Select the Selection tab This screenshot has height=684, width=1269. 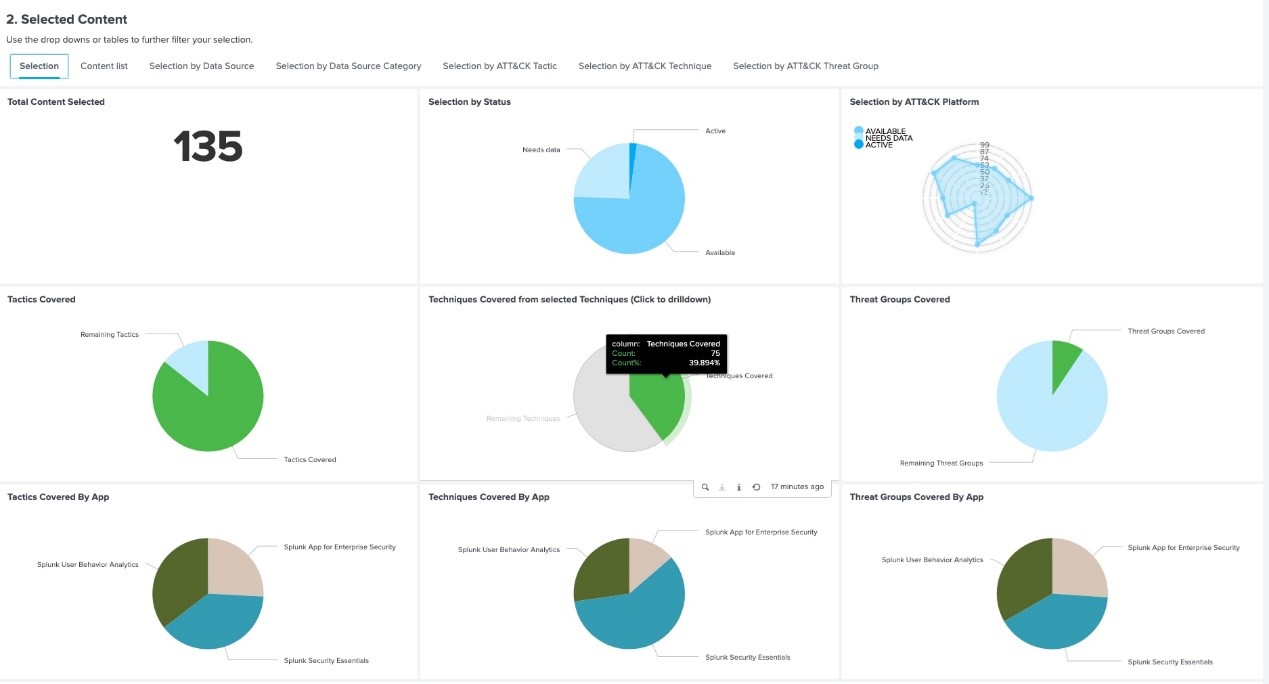pos(39,66)
